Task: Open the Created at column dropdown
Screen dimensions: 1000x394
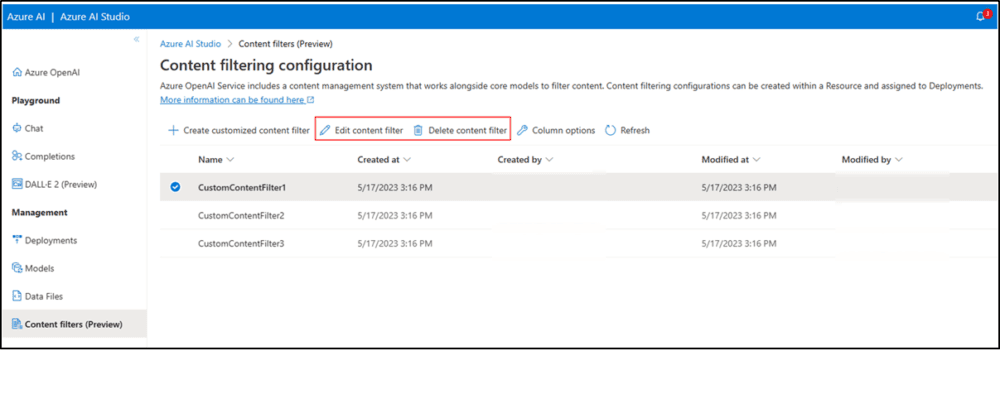Action: pyautogui.click(x=407, y=159)
